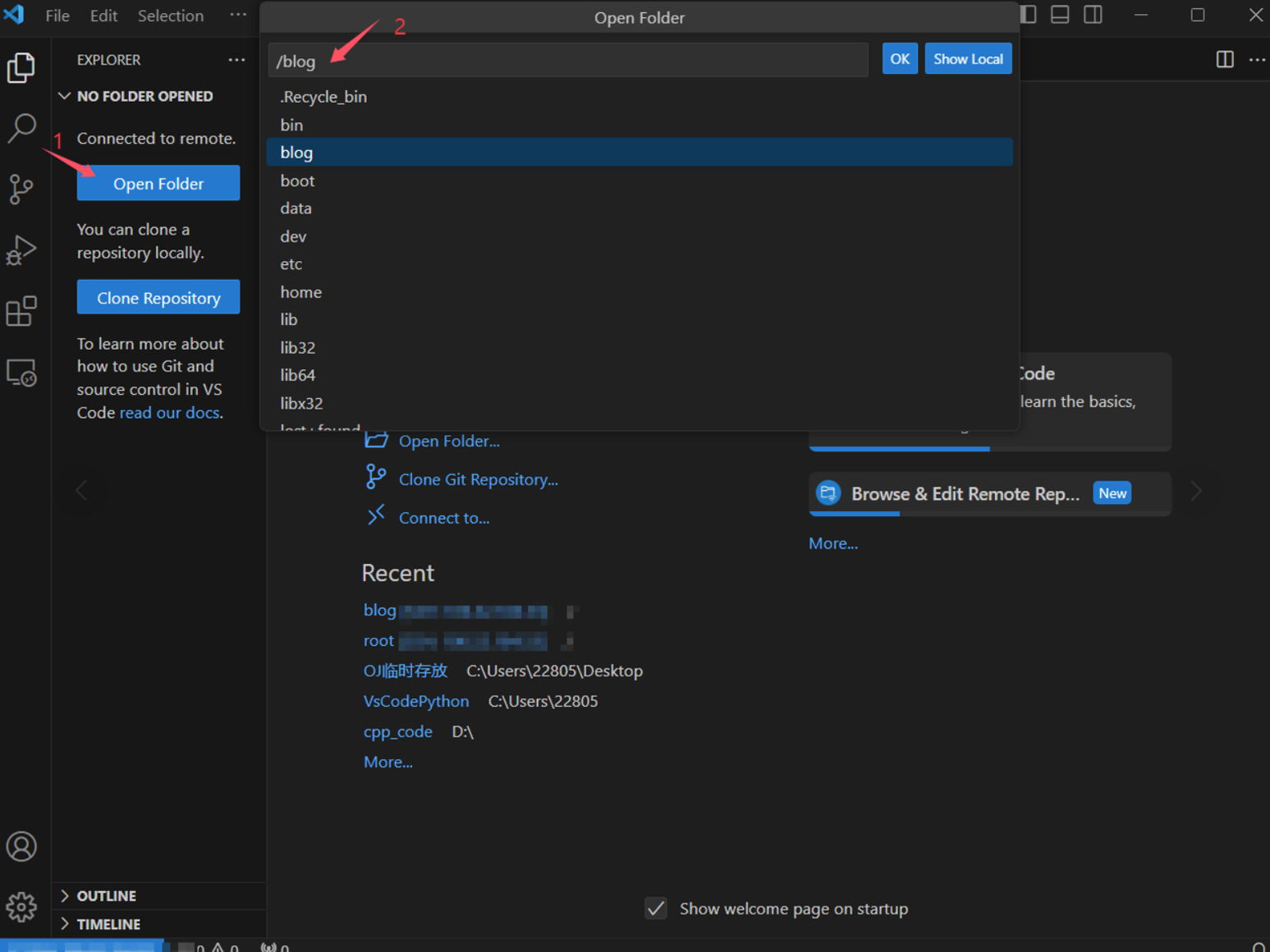Open the Accounts icon
This screenshot has width=1270, height=952.
point(21,846)
